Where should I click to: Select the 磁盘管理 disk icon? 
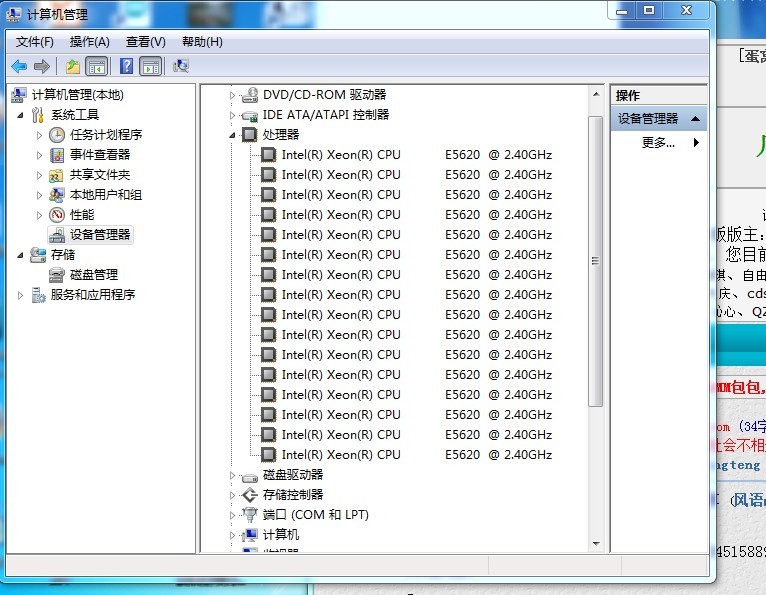point(57,275)
